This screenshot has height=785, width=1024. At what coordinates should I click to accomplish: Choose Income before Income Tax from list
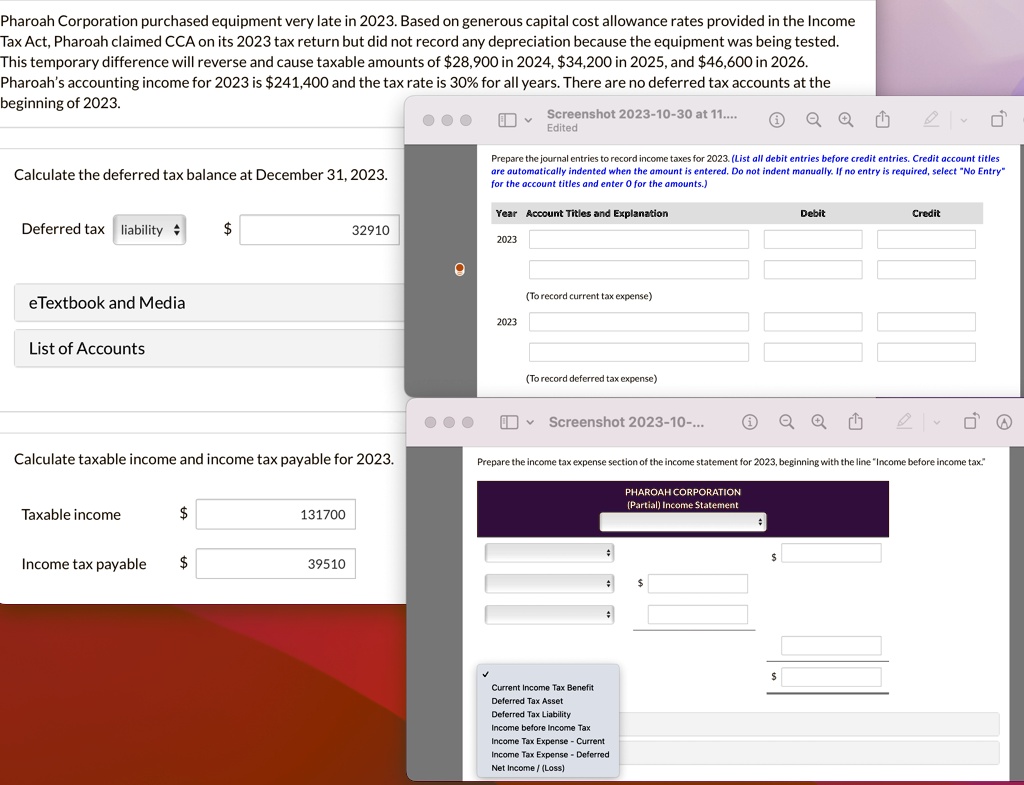[x=541, y=728]
